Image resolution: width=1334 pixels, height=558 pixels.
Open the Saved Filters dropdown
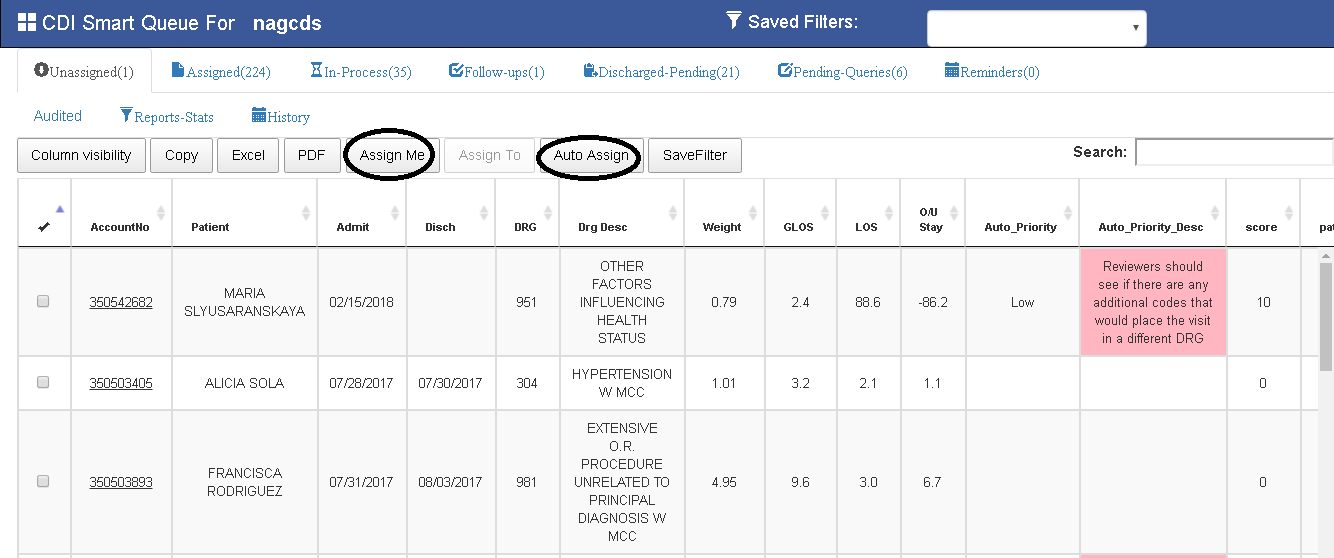tap(1036, 28)
